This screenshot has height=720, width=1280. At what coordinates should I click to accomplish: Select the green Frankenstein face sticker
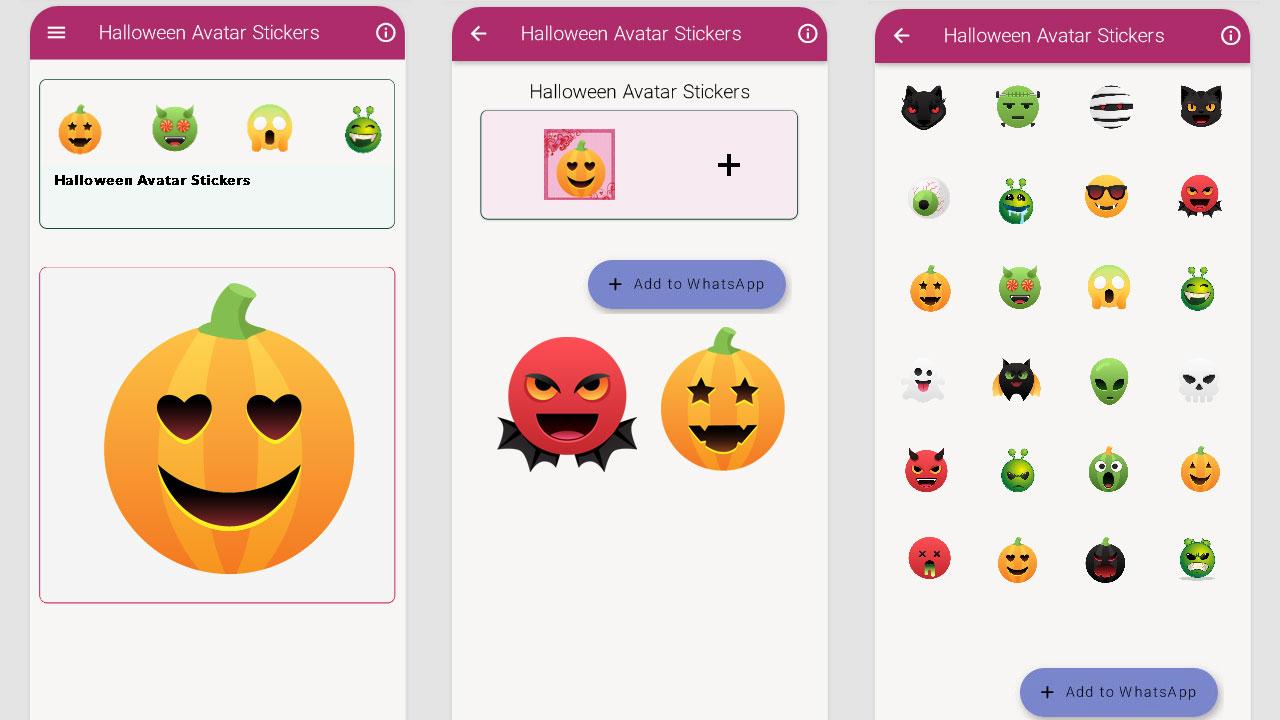click(x=1018, y=107)
